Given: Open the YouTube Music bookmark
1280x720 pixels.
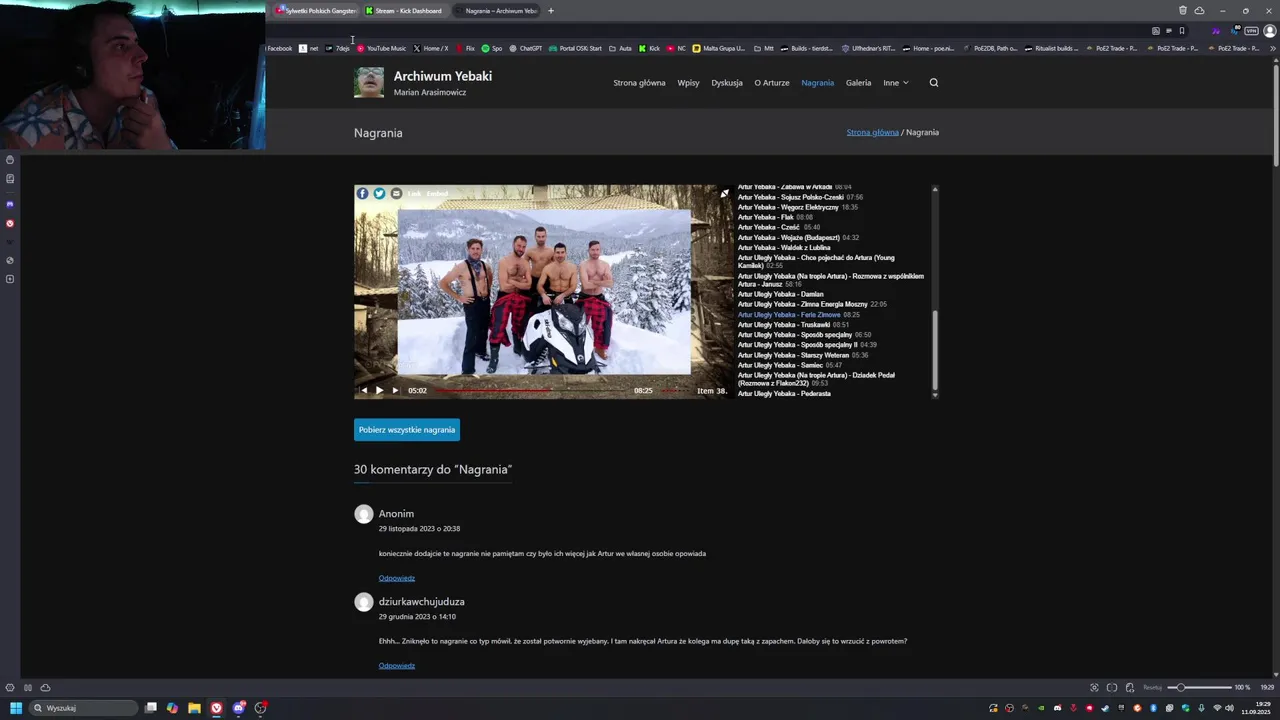Looking at the screenshot, I should tap(381, 48).
